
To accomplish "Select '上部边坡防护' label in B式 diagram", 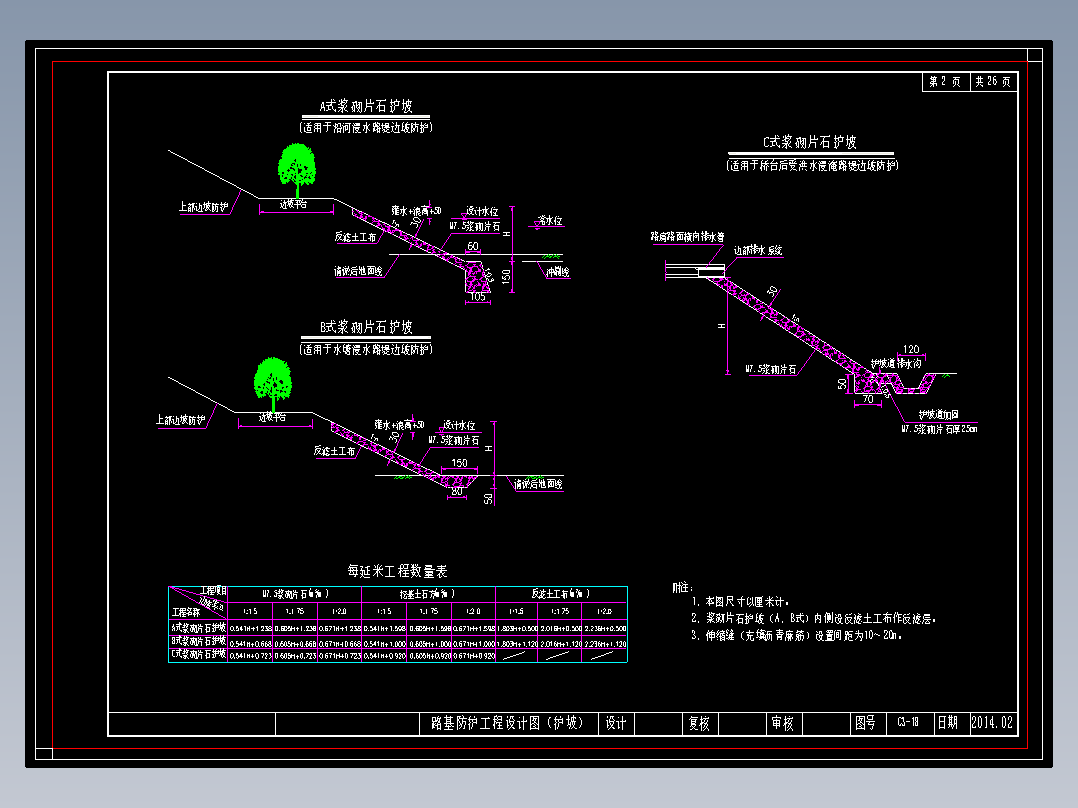I will (181, 420).
